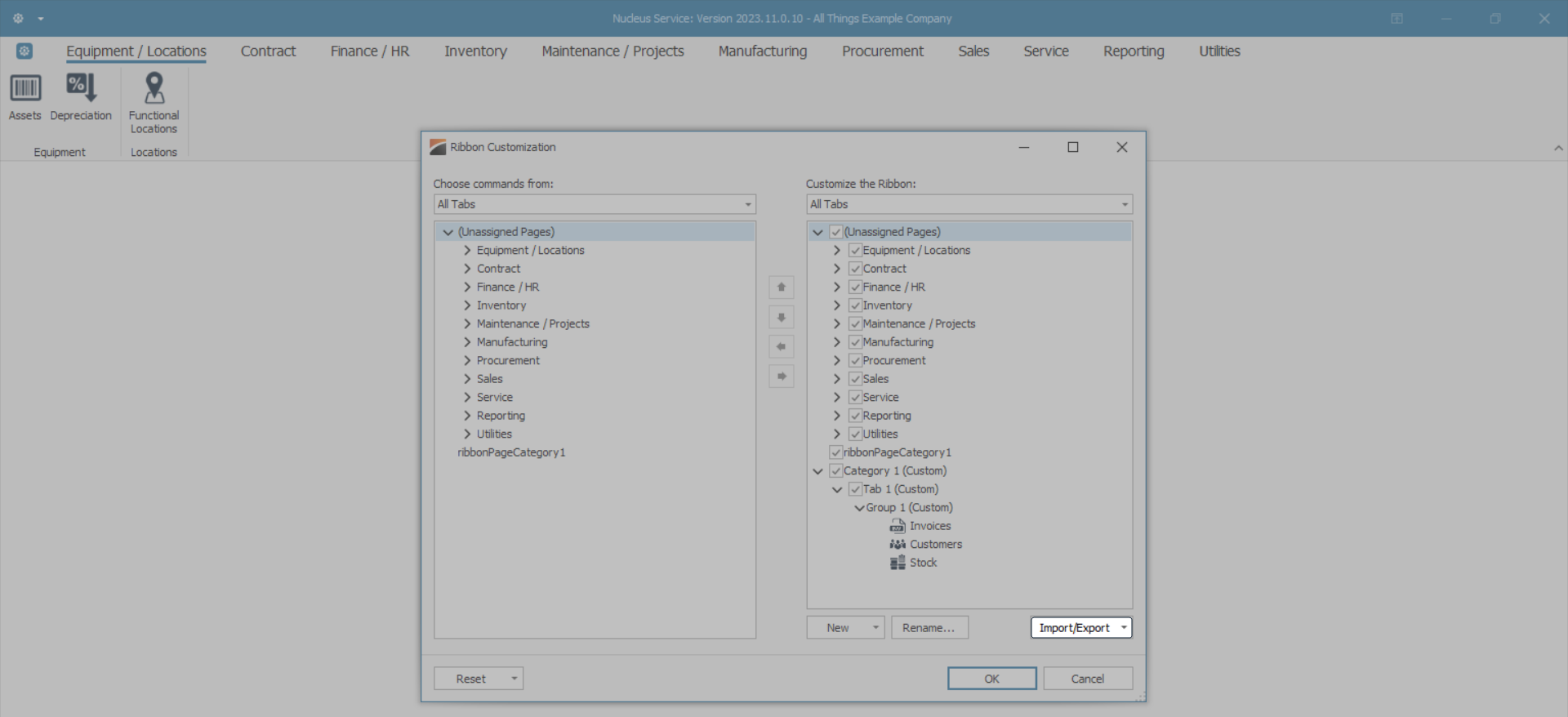1568x717 pixels.
Task: Click the blue app menu icon beside ribbon tabs
Action: [x=24, y=51]
